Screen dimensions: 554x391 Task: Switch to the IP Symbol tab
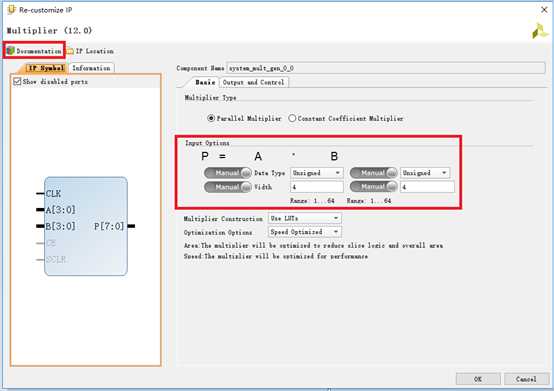click(46, 68)
